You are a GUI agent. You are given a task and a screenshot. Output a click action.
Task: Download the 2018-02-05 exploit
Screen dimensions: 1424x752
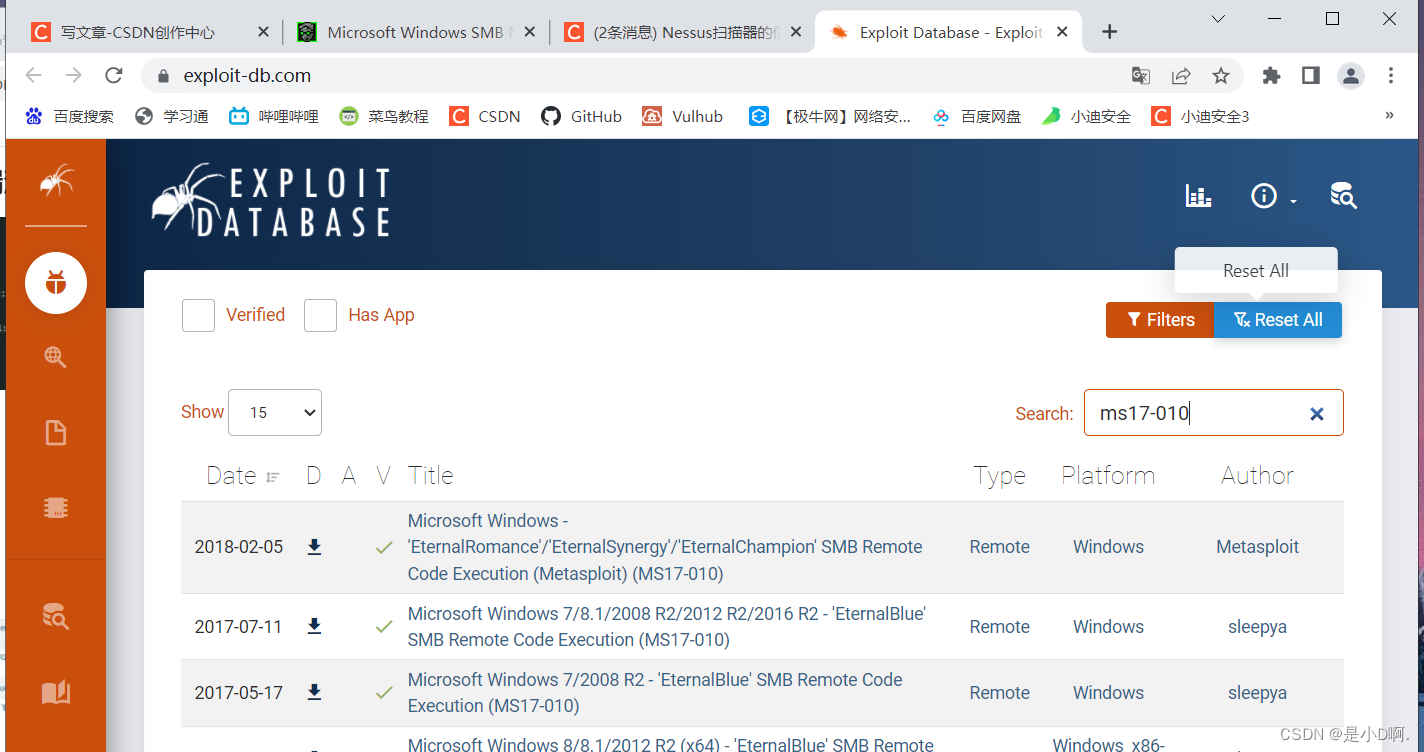(314, 547)
